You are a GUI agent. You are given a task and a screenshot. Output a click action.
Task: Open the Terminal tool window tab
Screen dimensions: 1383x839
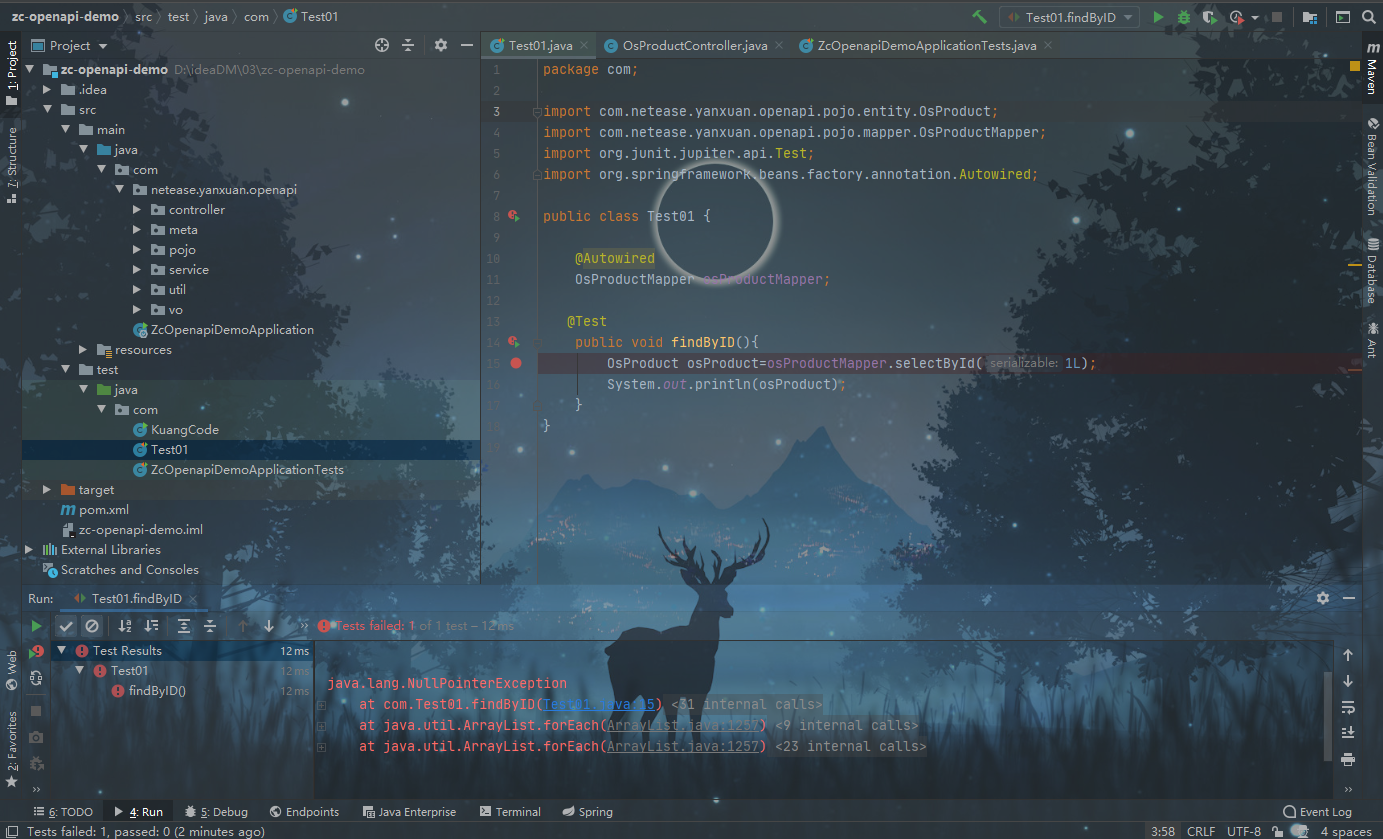510,811
